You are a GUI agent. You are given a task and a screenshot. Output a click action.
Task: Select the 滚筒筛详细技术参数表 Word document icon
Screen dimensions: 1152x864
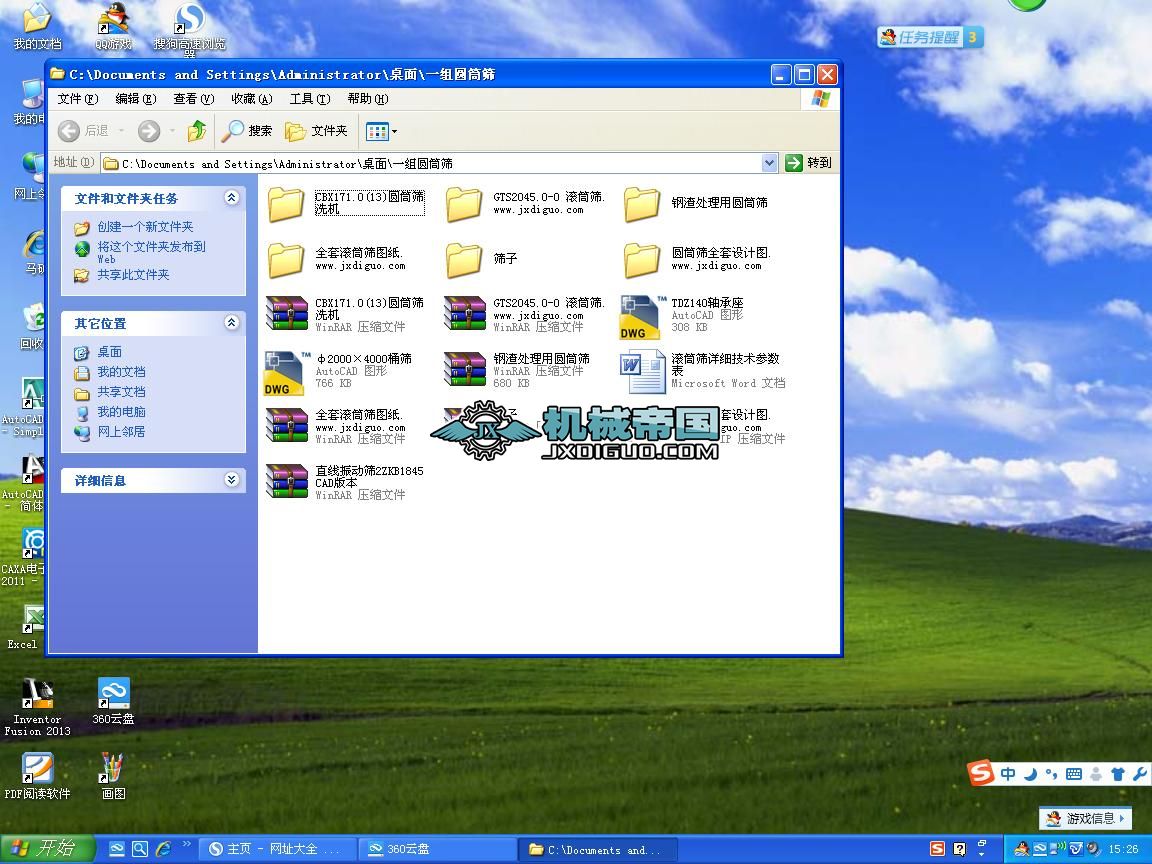642,371
